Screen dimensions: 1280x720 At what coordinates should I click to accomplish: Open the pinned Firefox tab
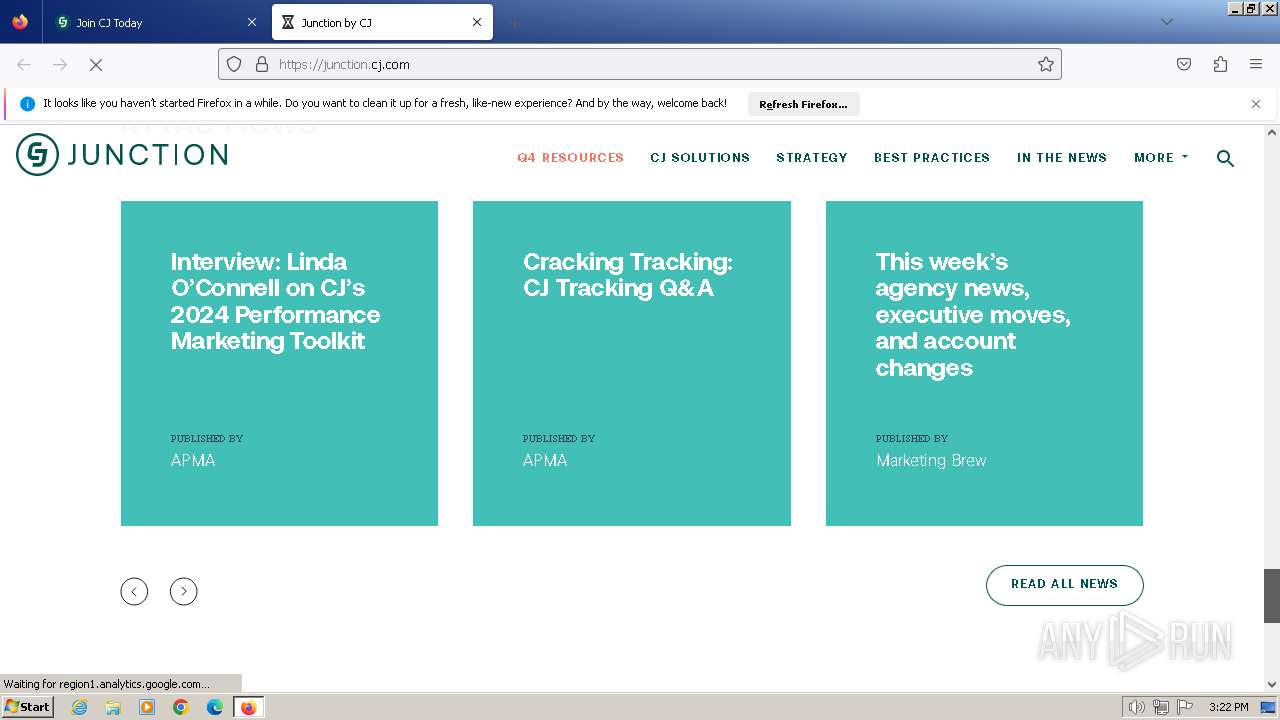(x=20, y=22)
